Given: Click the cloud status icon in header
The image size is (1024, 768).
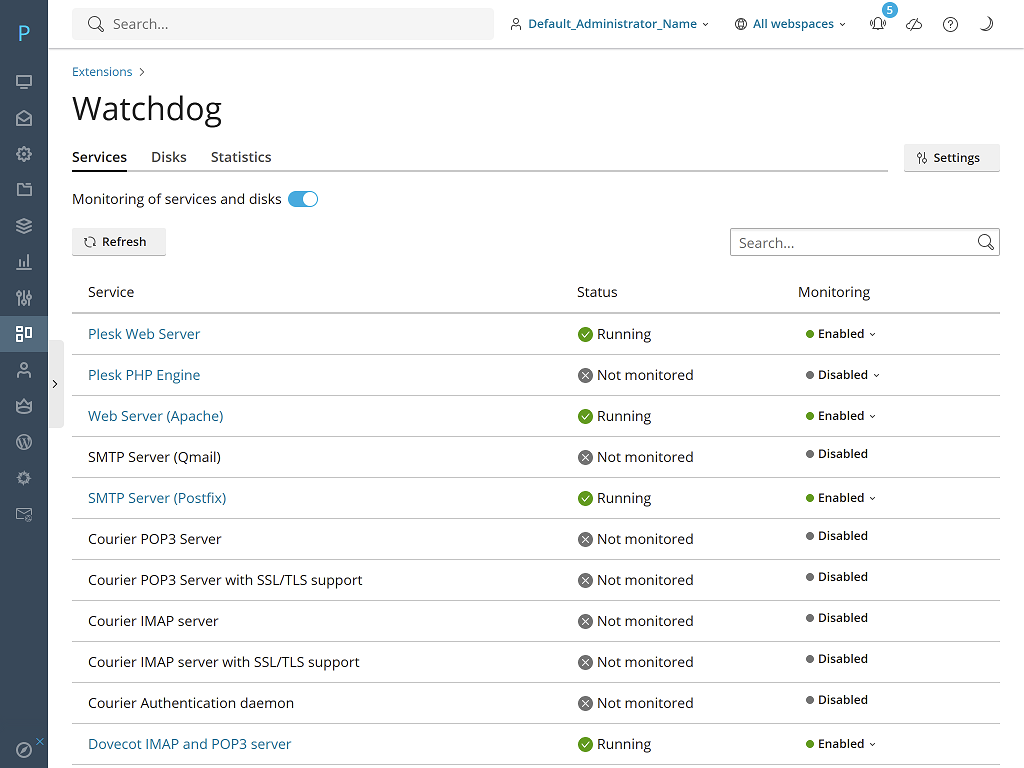Looking at the screenshot, I should [914, 25].
